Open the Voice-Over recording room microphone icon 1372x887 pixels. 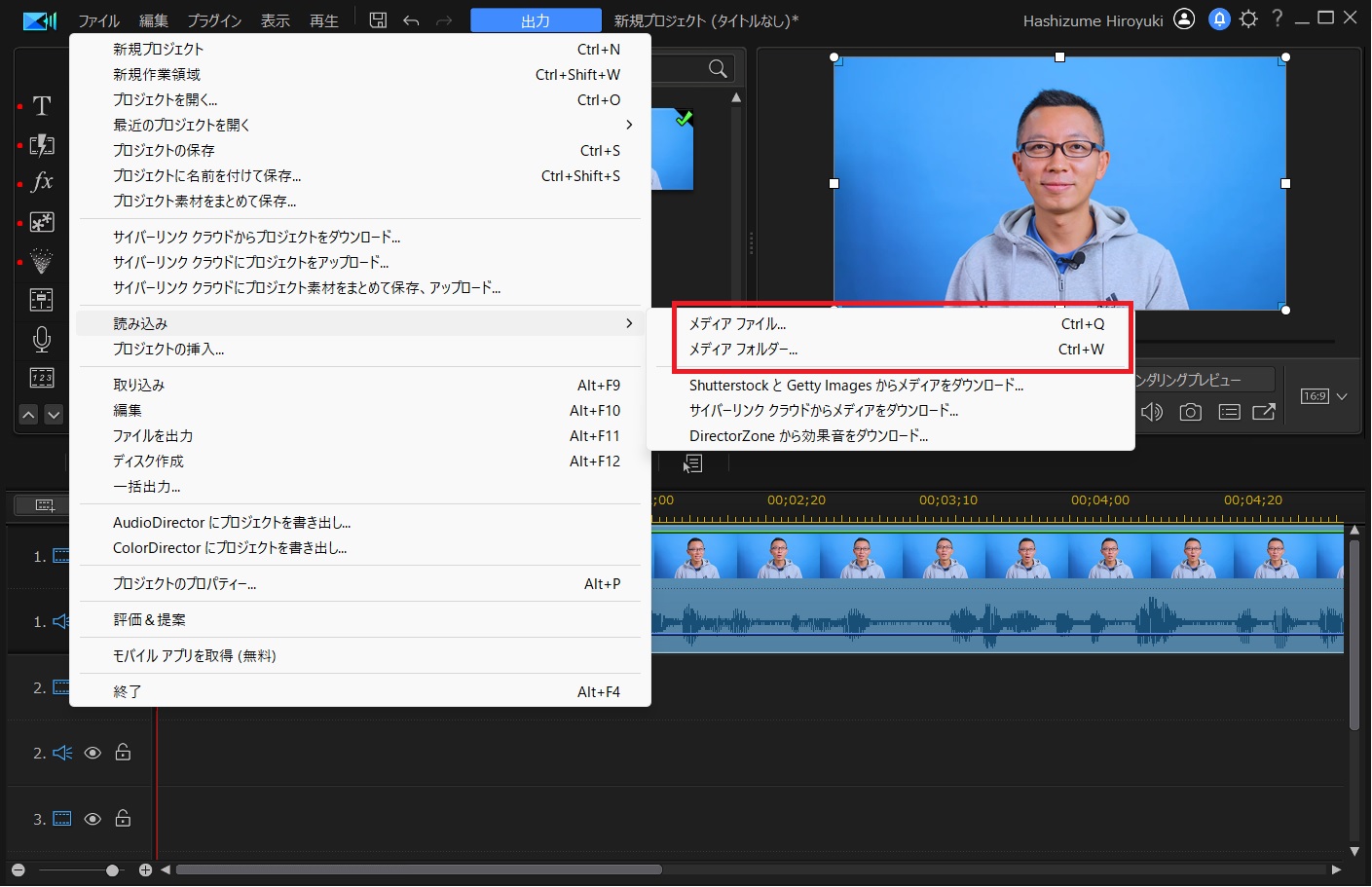41,339
